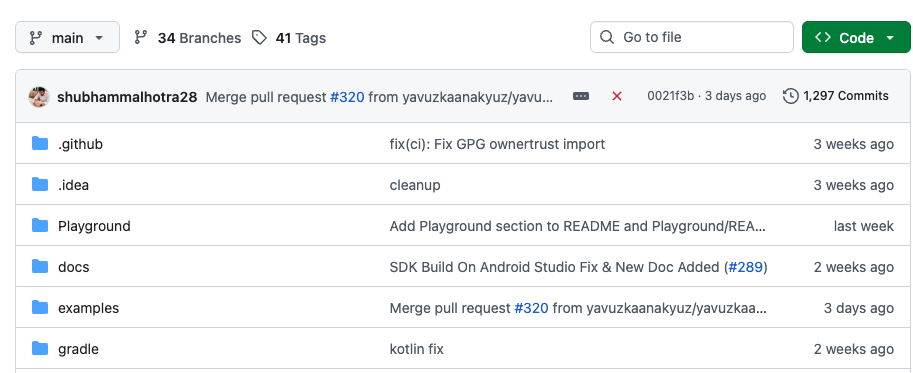Image resolution: width=913 pixels, height=373 pixels.
Task: Click the branch icon next to 34 Branches
Action: click(x=140, y=38)
